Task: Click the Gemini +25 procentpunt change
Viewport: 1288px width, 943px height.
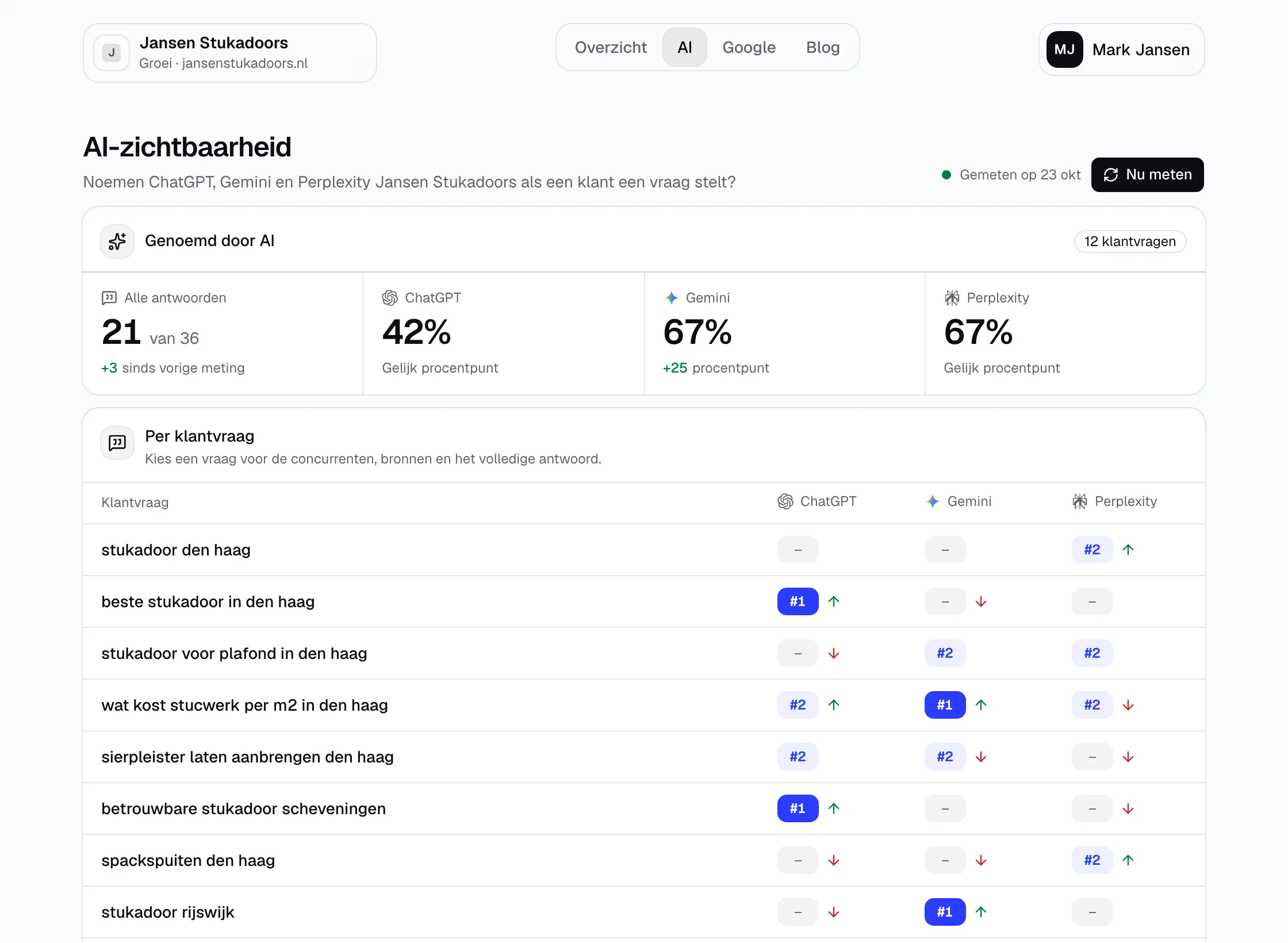Action: click(x=716, y=368)
